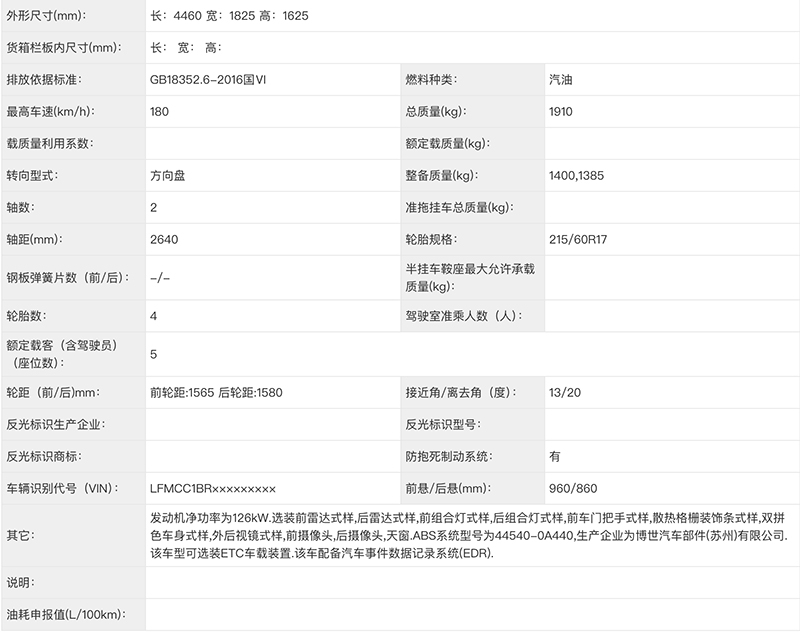Image resolution: width=800 pixels, height=633 pixels.
Task: Click the 接近角/离去角 label
Action: 461,393
